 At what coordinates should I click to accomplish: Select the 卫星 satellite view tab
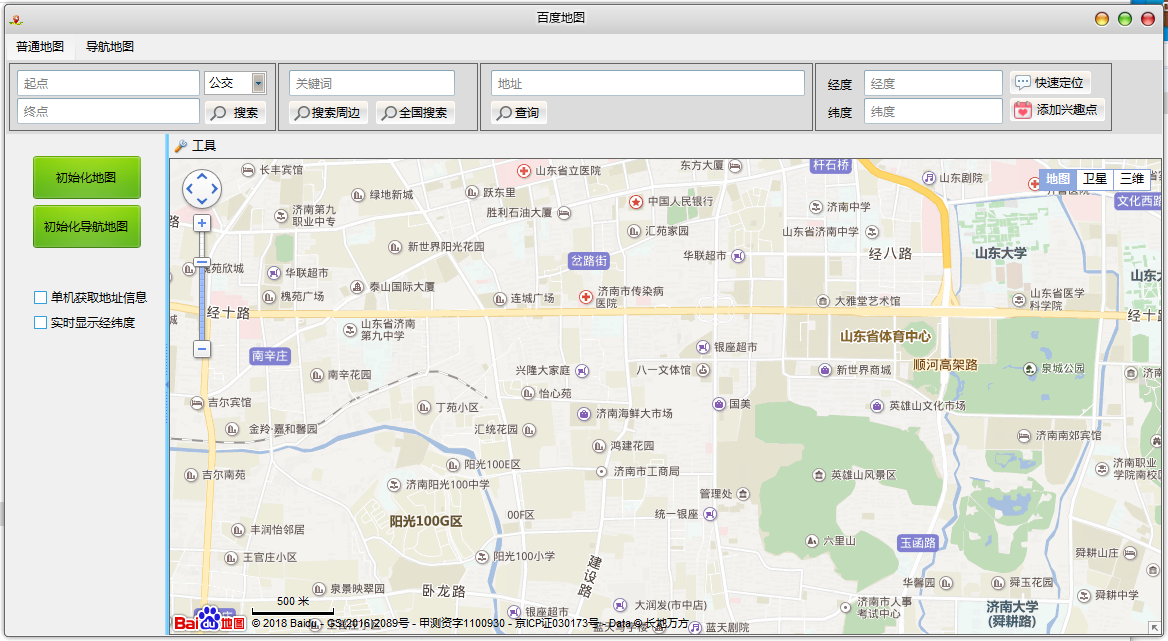point(1095,179)
